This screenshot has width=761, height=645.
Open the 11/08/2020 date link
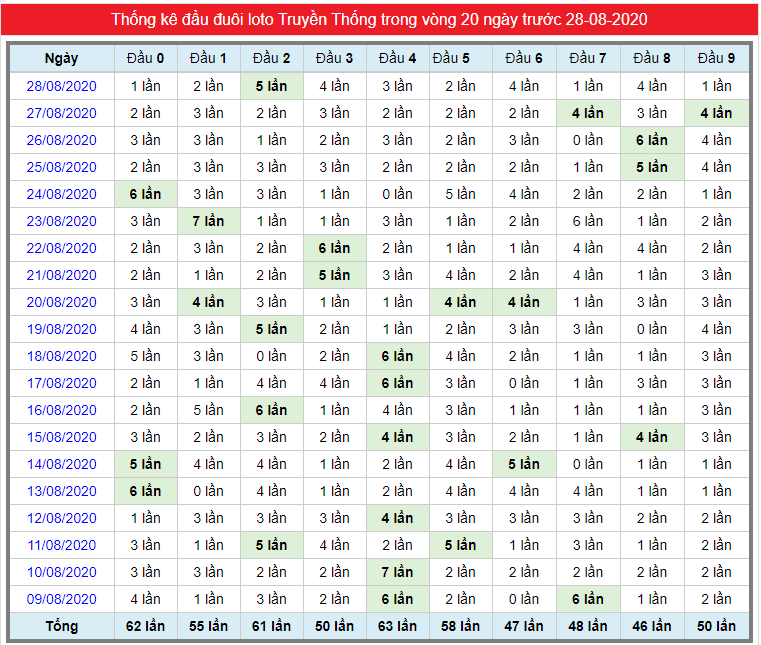click(x=62, y=545)
